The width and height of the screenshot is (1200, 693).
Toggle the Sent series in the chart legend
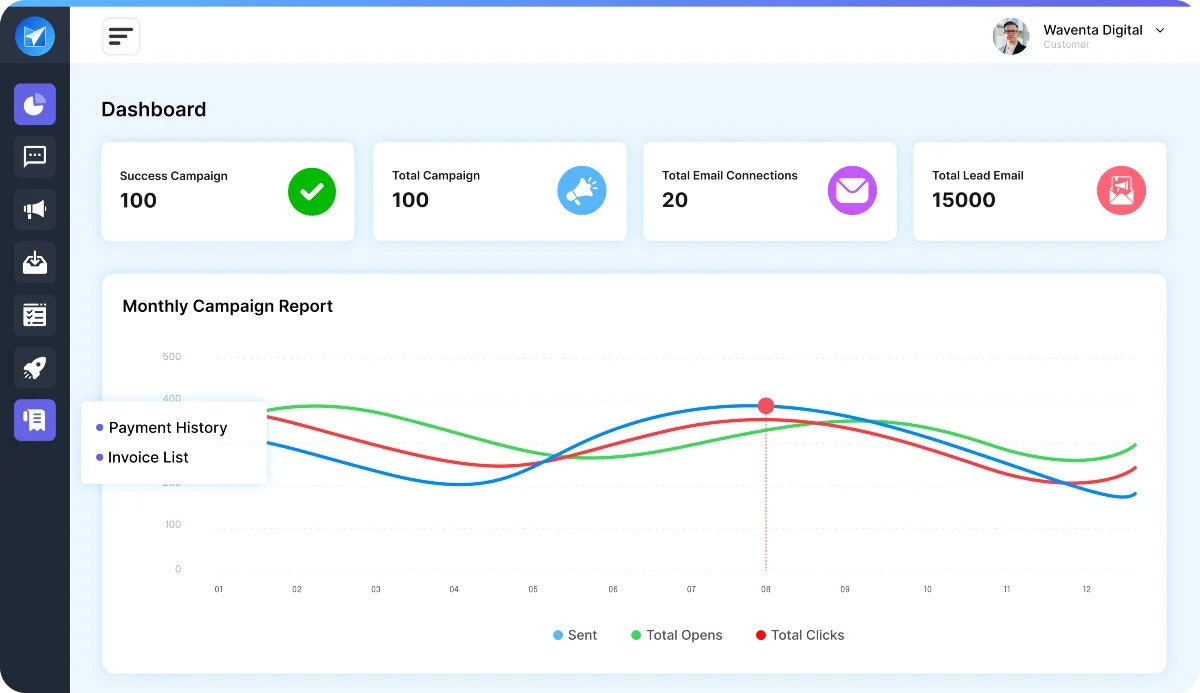[x=575, y=635]
